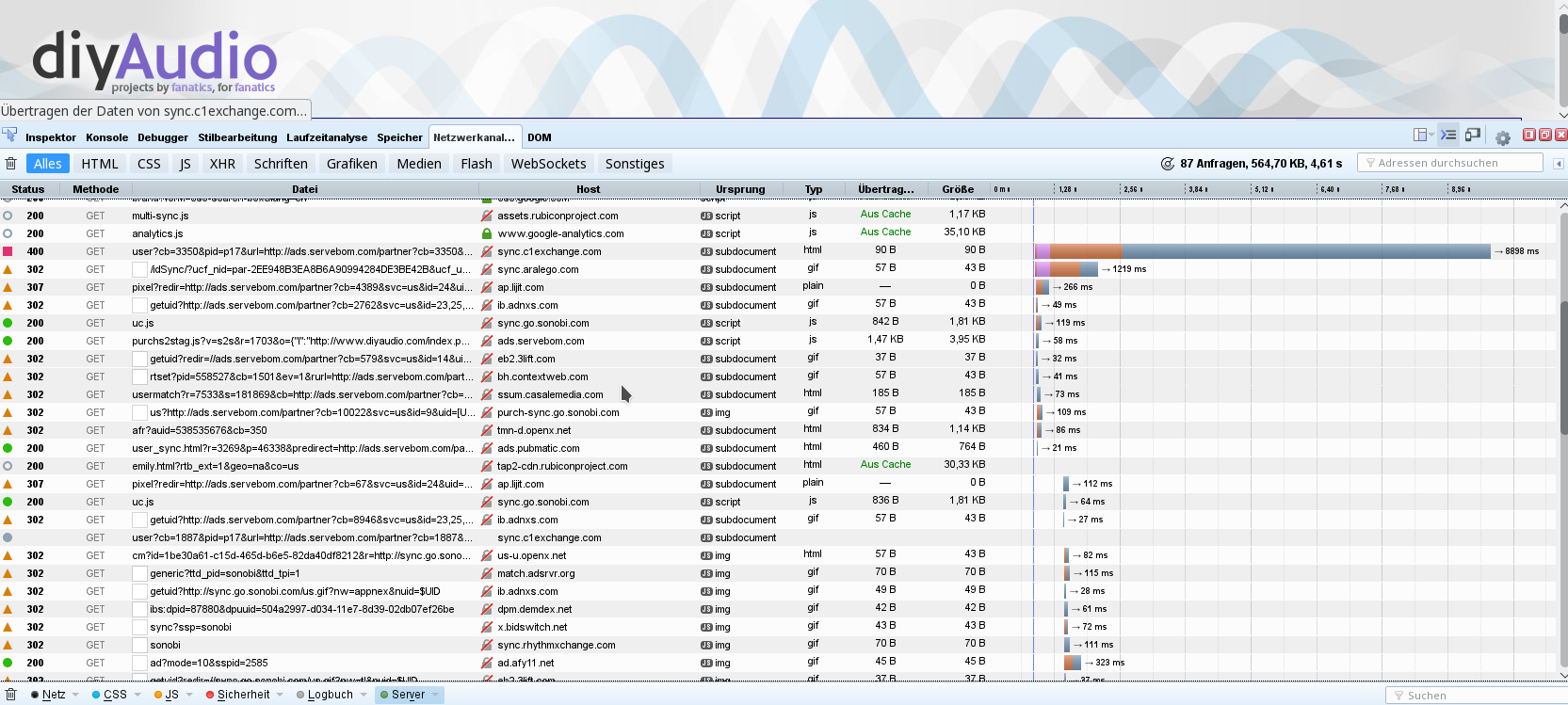The image size is (1568, 705).
Task: Dock tools to side of window
Action: (x=1529, y=135)
